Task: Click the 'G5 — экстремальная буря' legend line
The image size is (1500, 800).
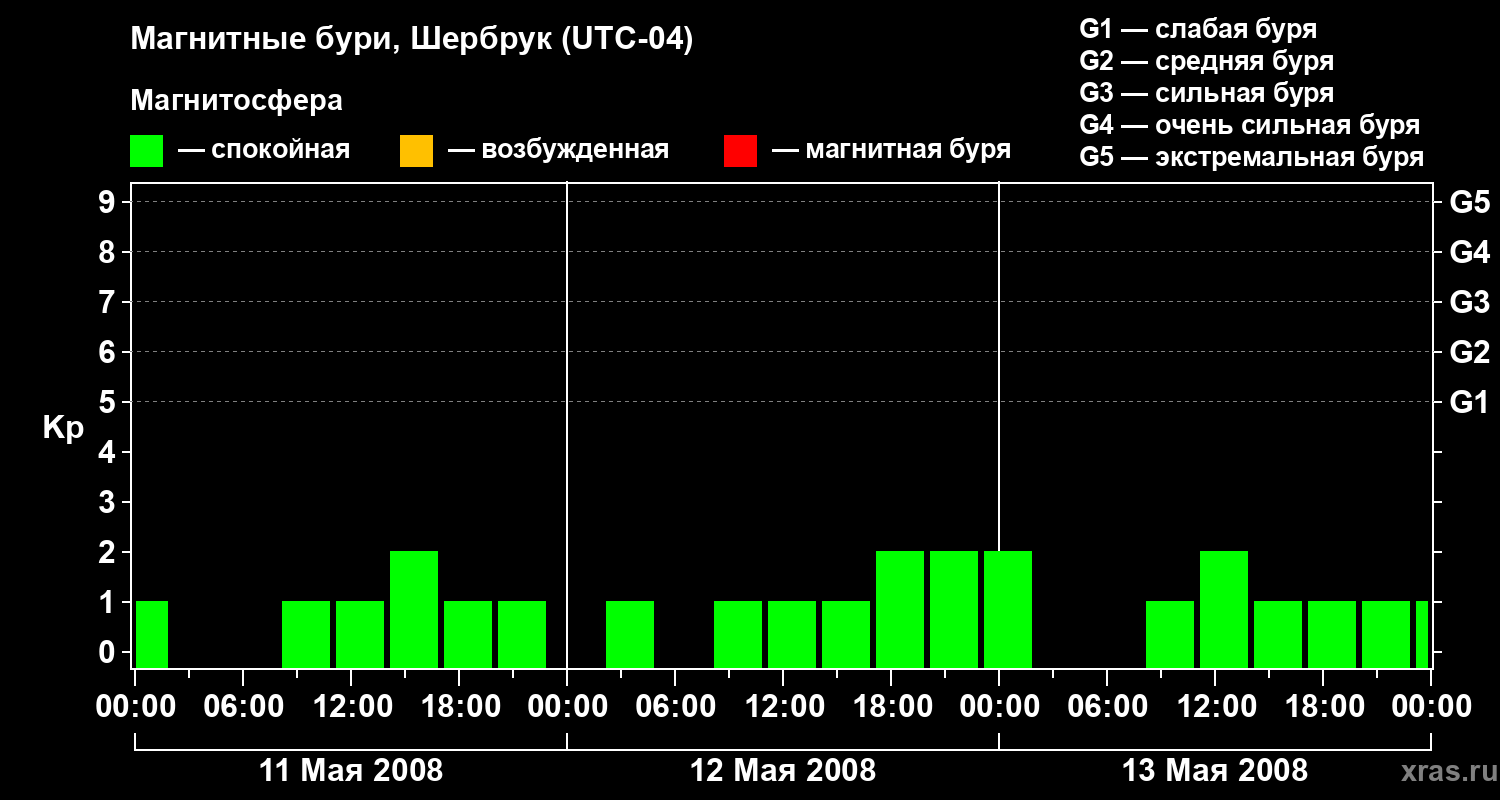Action: click(x=1252, y=157)
